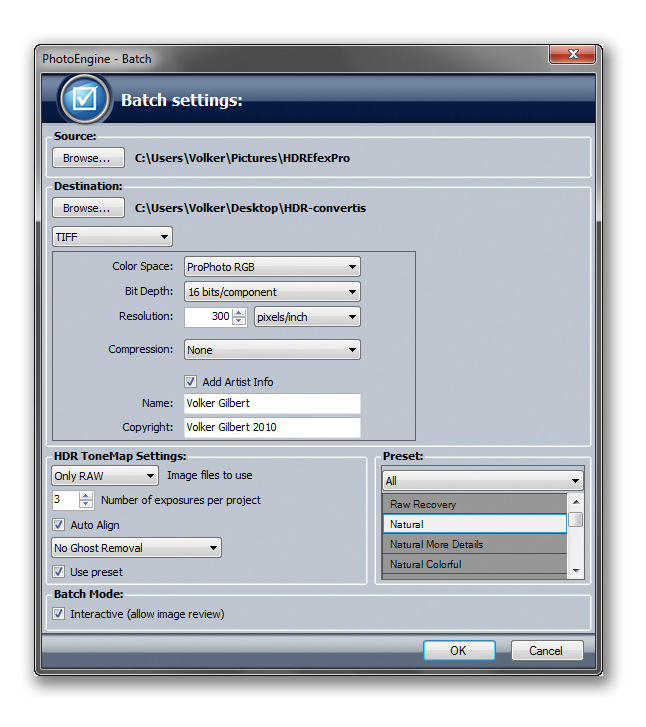The height and width of the screenshot is (727, 646).
Task: Select the Natural preset
Action: pos(474,524)
